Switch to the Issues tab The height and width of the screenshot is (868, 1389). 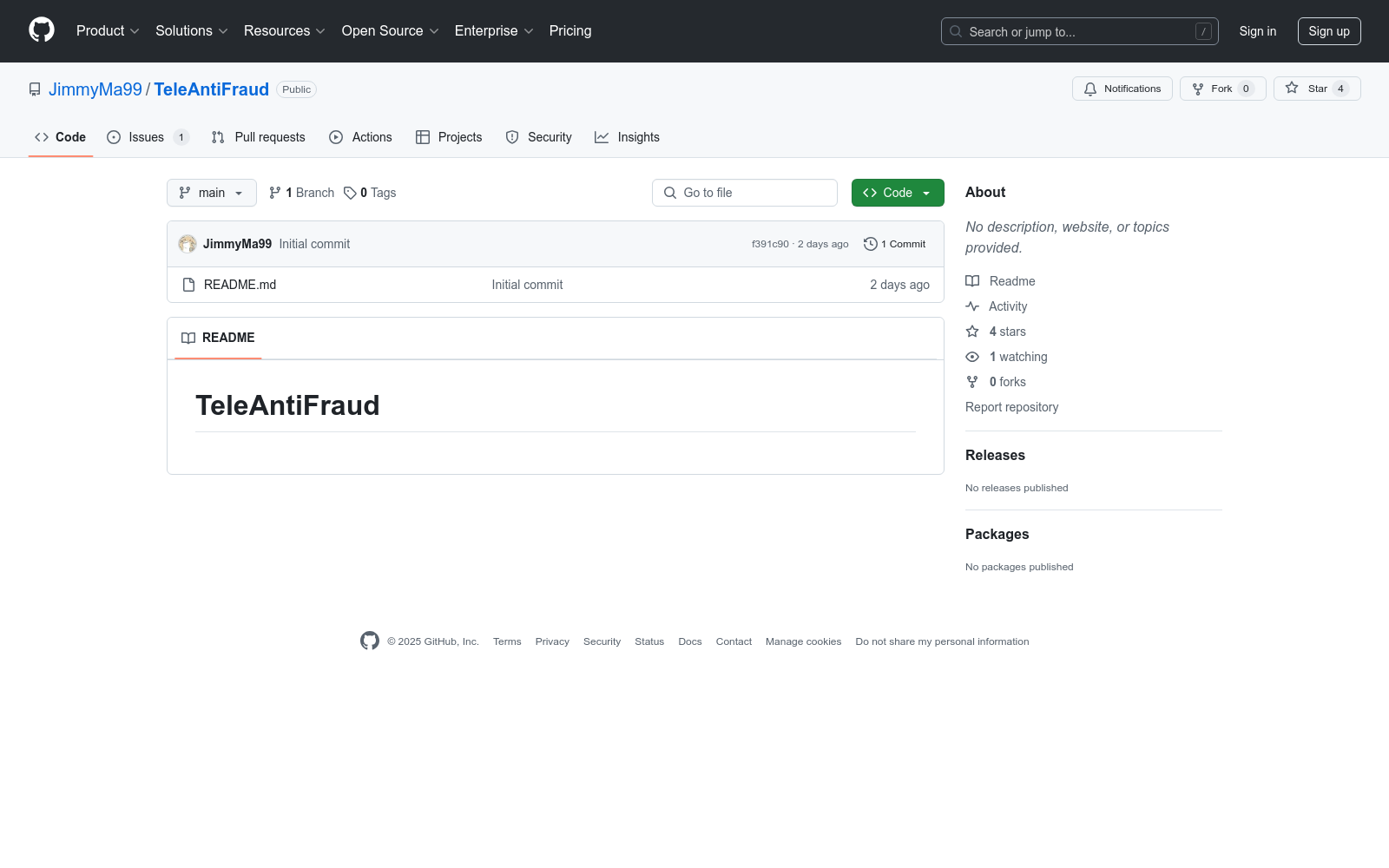pyautogui.click(x=148, y=137)
